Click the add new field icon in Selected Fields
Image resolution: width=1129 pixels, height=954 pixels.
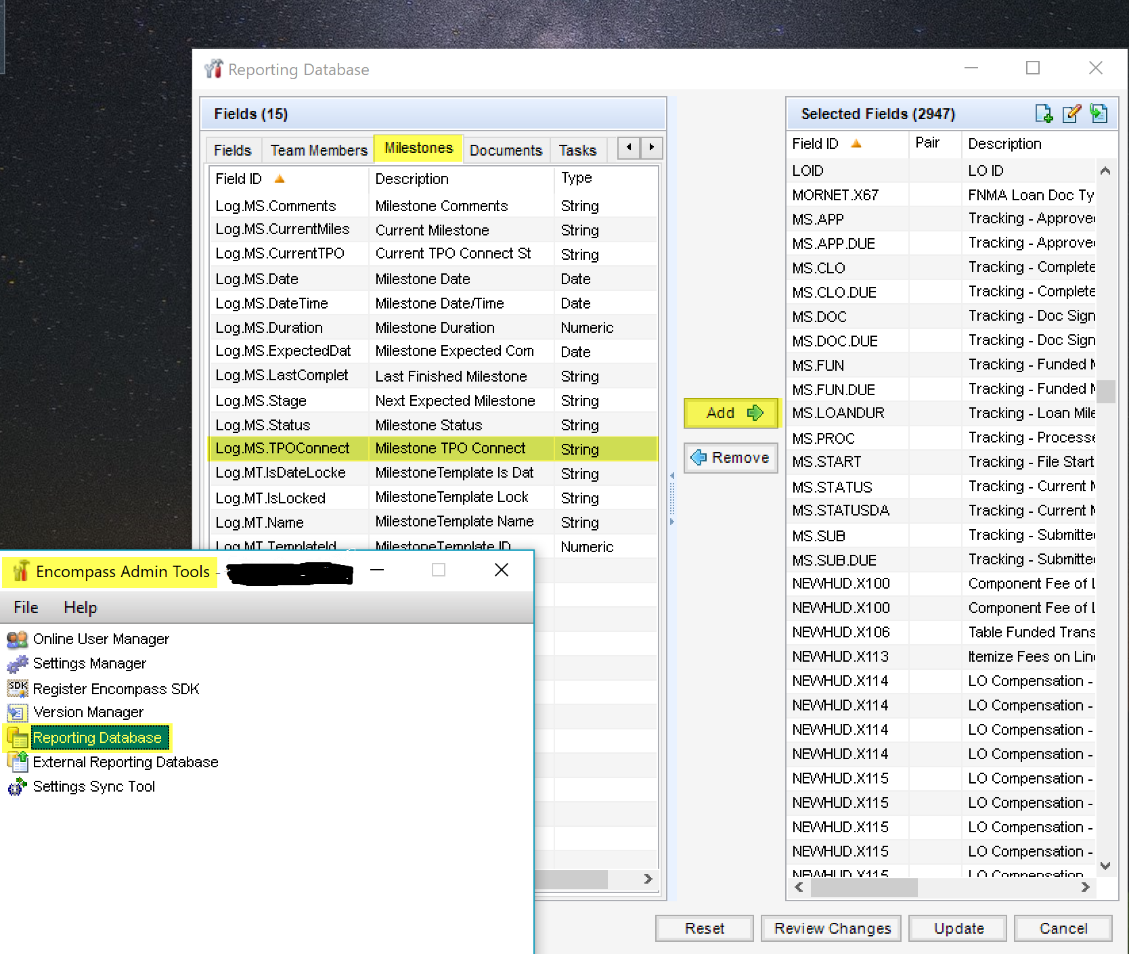(1044, 114)
